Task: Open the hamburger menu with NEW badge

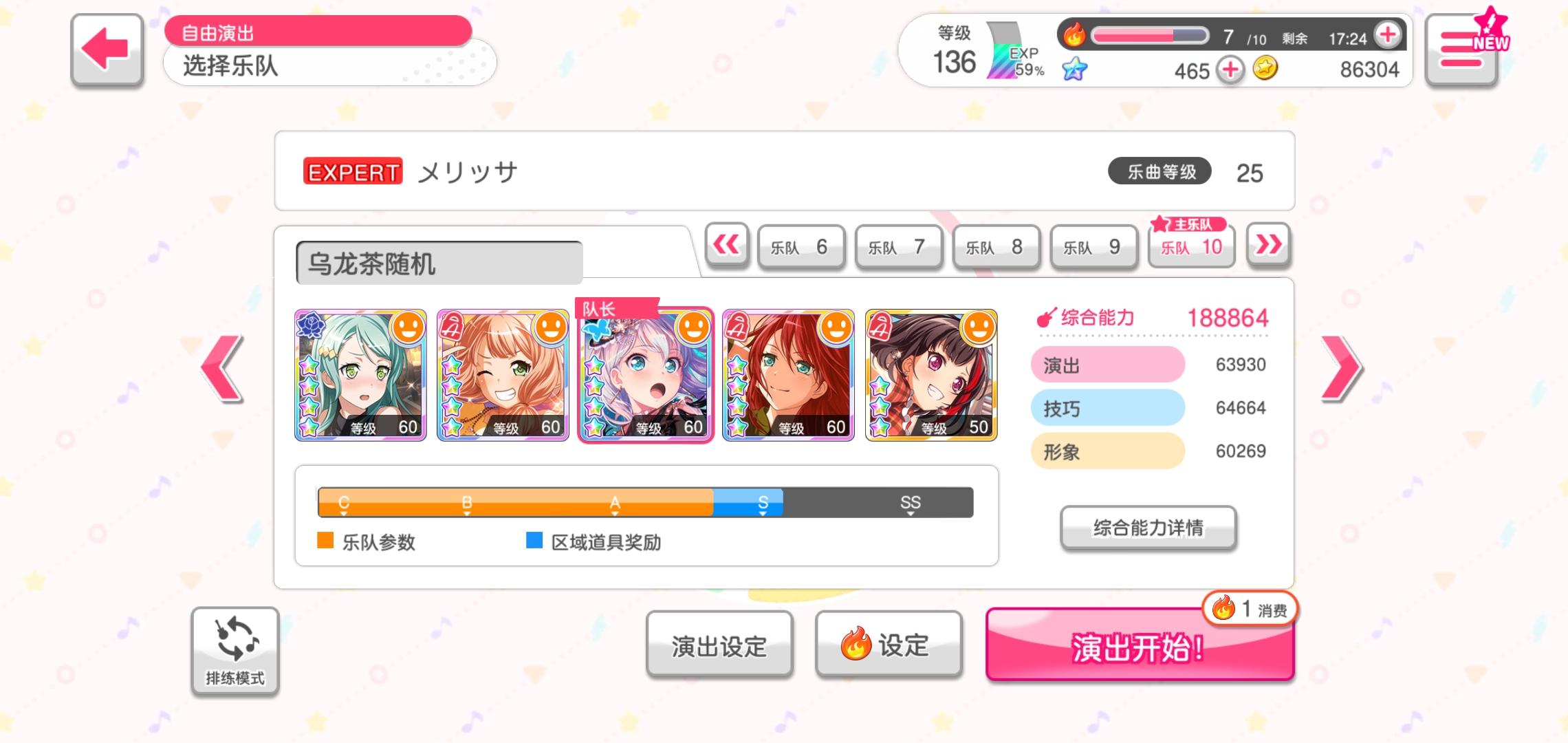Action: [x=1462, y=50]
